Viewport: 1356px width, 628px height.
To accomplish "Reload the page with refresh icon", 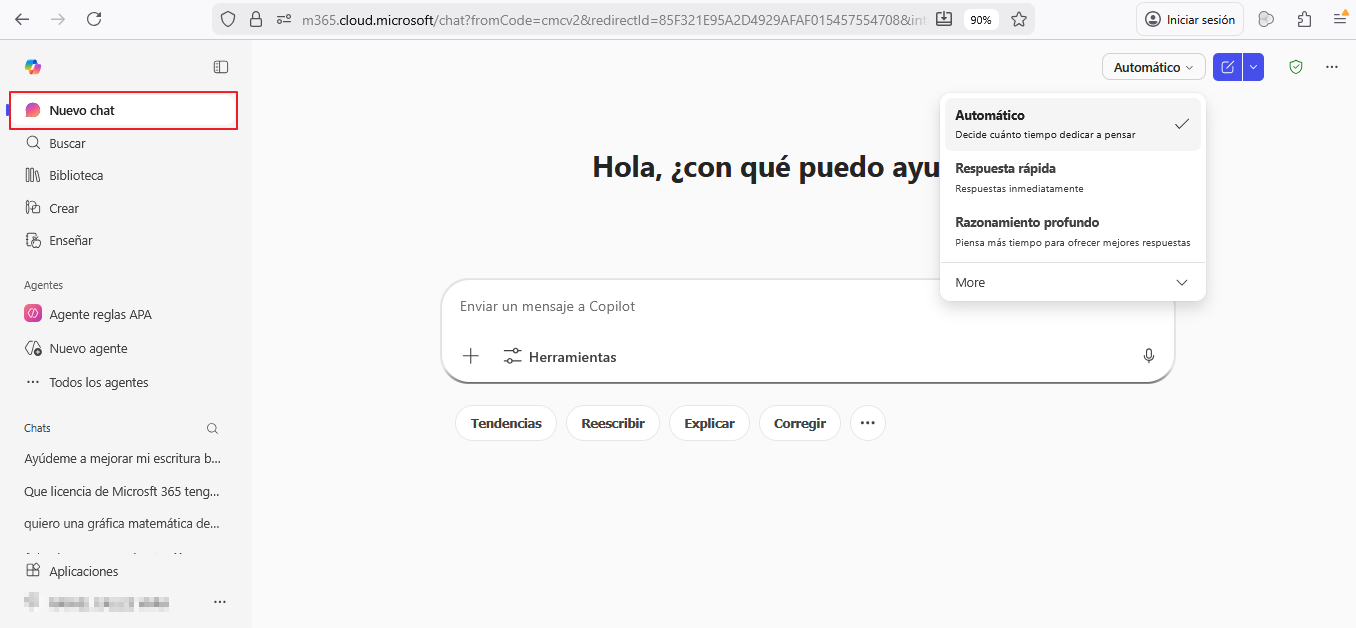I will coord(94,19).
